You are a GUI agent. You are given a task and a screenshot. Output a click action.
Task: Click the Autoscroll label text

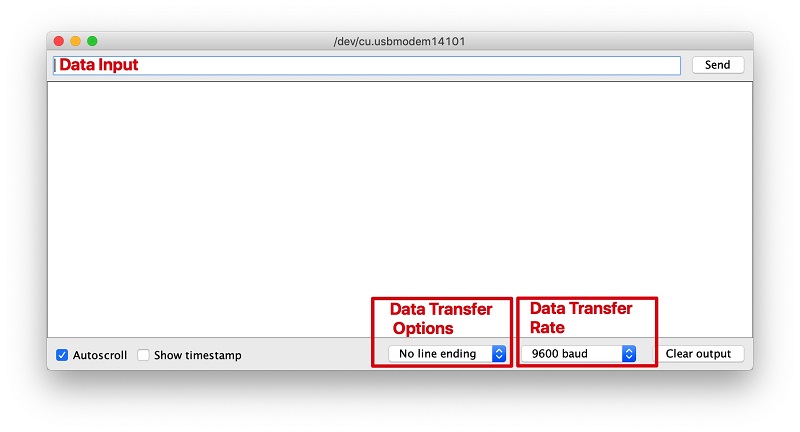coord(100,355)
